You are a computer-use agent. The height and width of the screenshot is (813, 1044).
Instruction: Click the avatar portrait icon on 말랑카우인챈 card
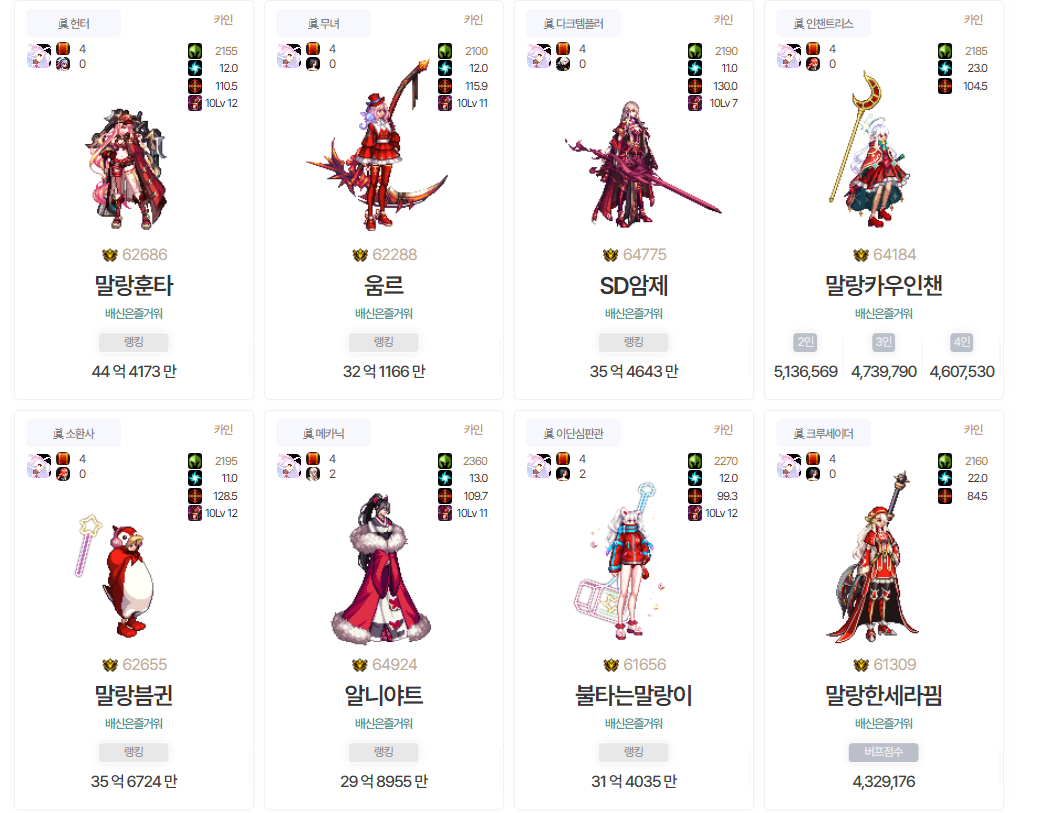point(789,57)
